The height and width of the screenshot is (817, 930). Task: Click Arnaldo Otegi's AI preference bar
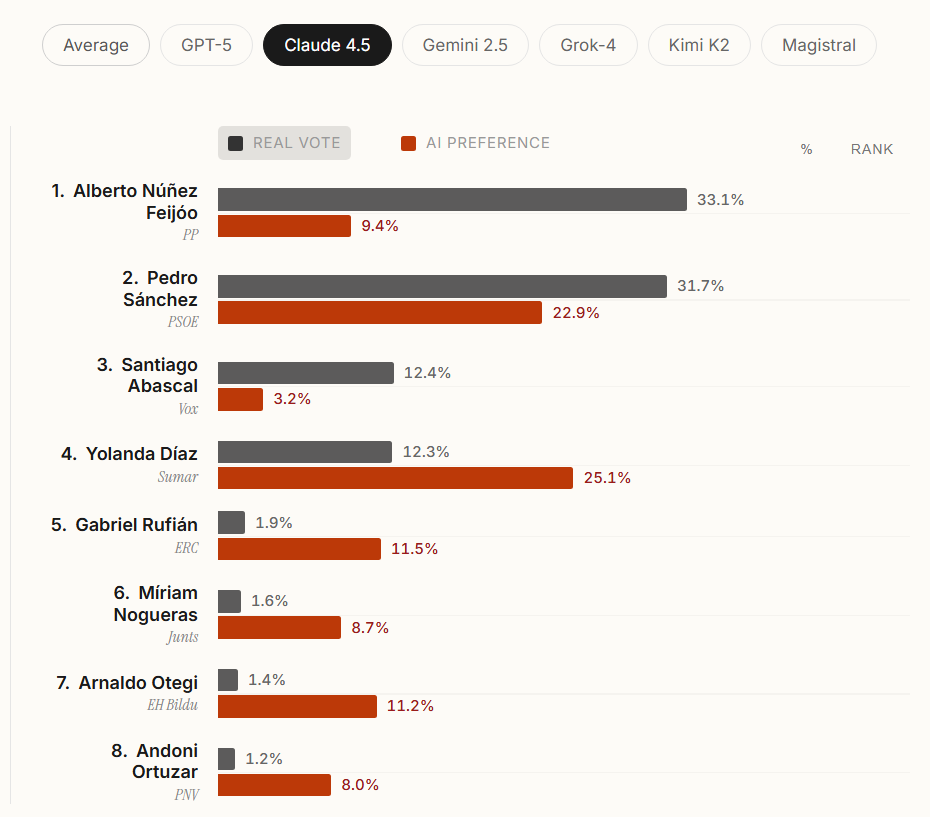(x=297, y=706)
